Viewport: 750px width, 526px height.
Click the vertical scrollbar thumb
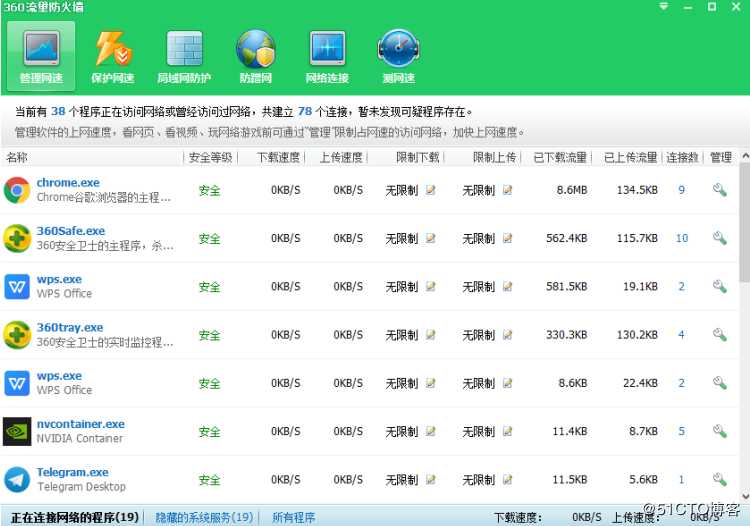pyautogui.click(x=745, y=222)
